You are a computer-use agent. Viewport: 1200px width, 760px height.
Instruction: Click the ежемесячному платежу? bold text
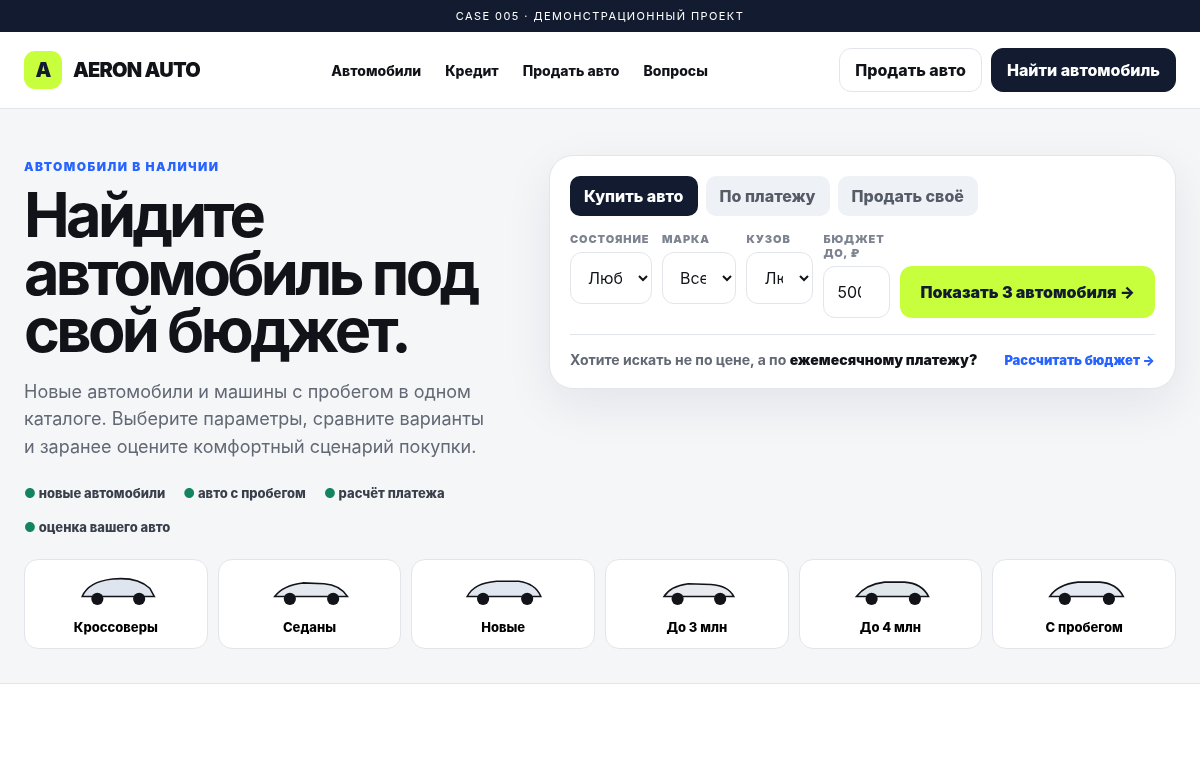pos(883,360)
